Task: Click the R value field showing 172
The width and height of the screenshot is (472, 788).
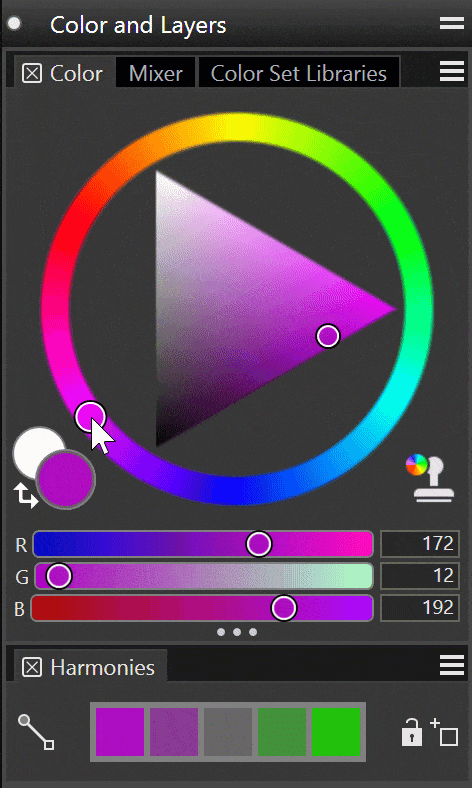Action: [420, 544]
